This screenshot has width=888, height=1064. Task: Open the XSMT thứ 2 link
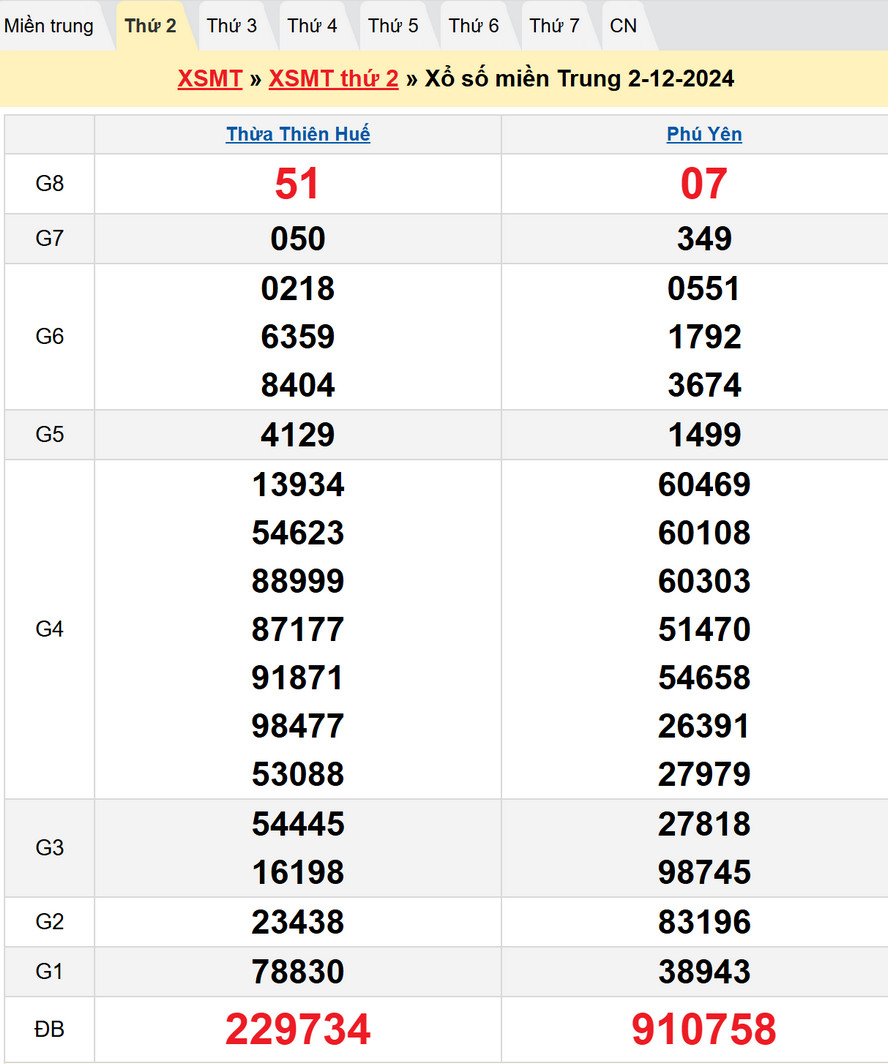pyautogui.click(x=333, y=79)
